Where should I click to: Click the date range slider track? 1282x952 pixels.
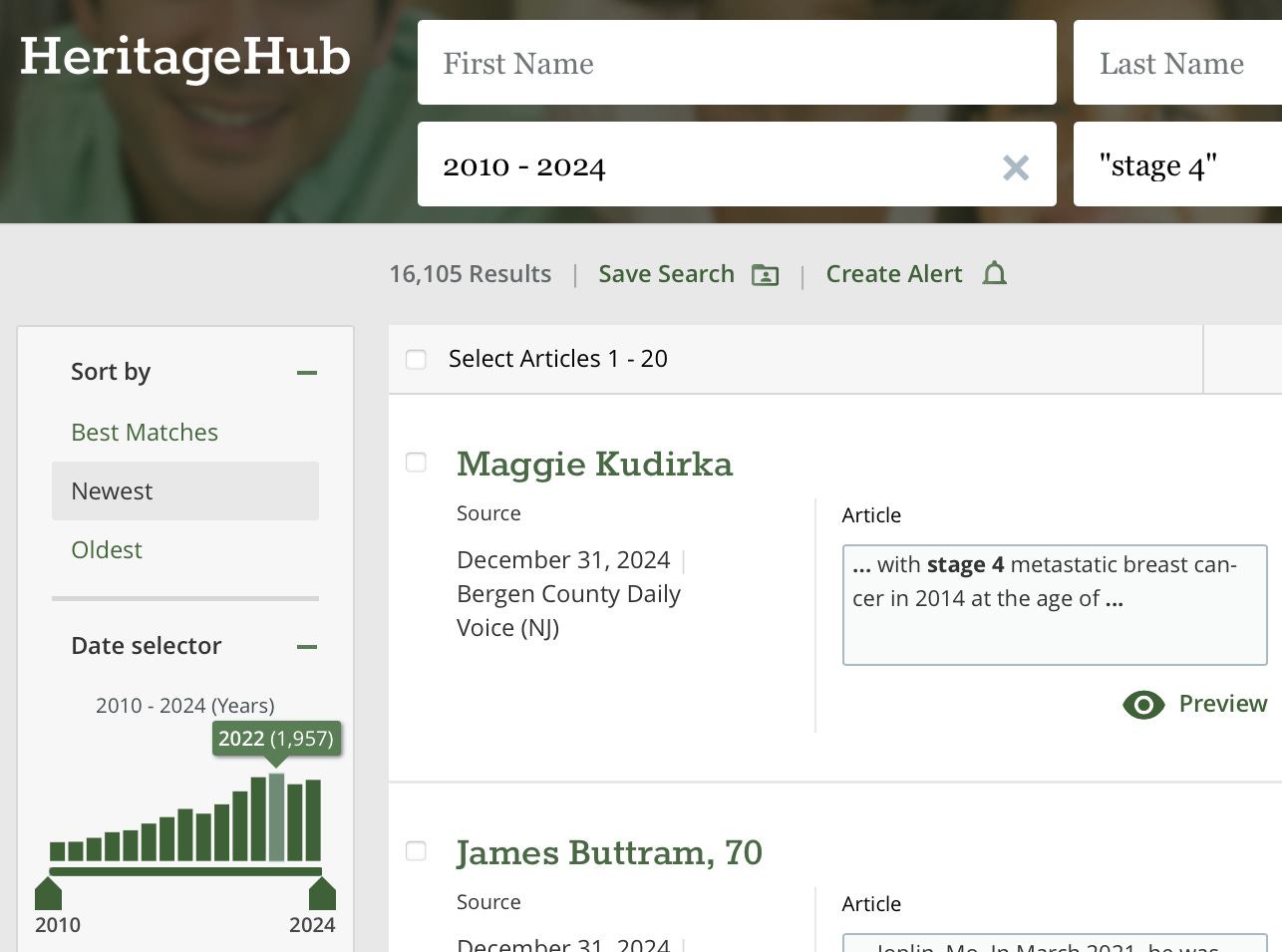tap(185, 872)
